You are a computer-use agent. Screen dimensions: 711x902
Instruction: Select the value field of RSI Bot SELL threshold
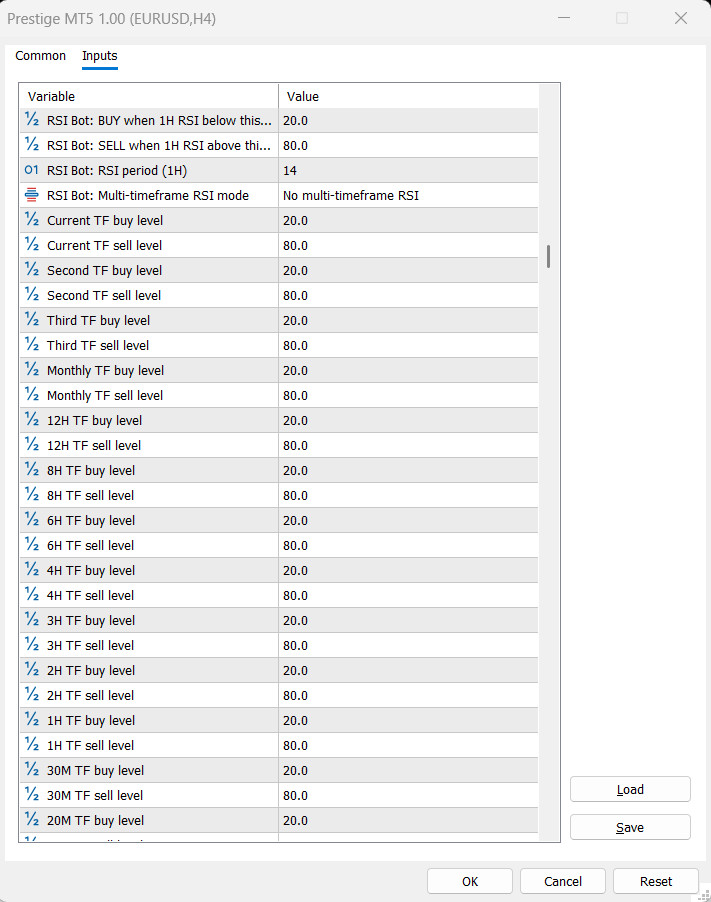[408, 146]
